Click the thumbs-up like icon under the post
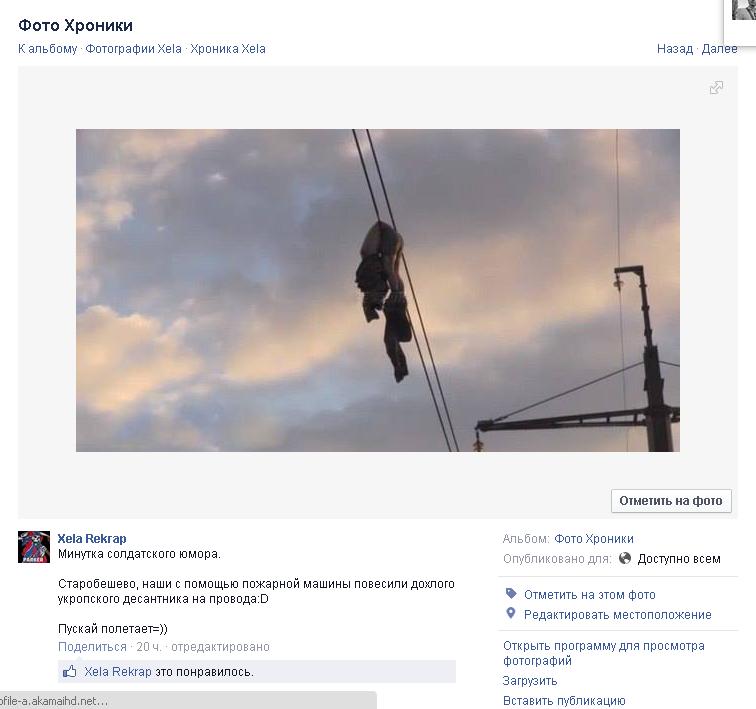Viewport: 756px width, 709px height. point(71,672)
